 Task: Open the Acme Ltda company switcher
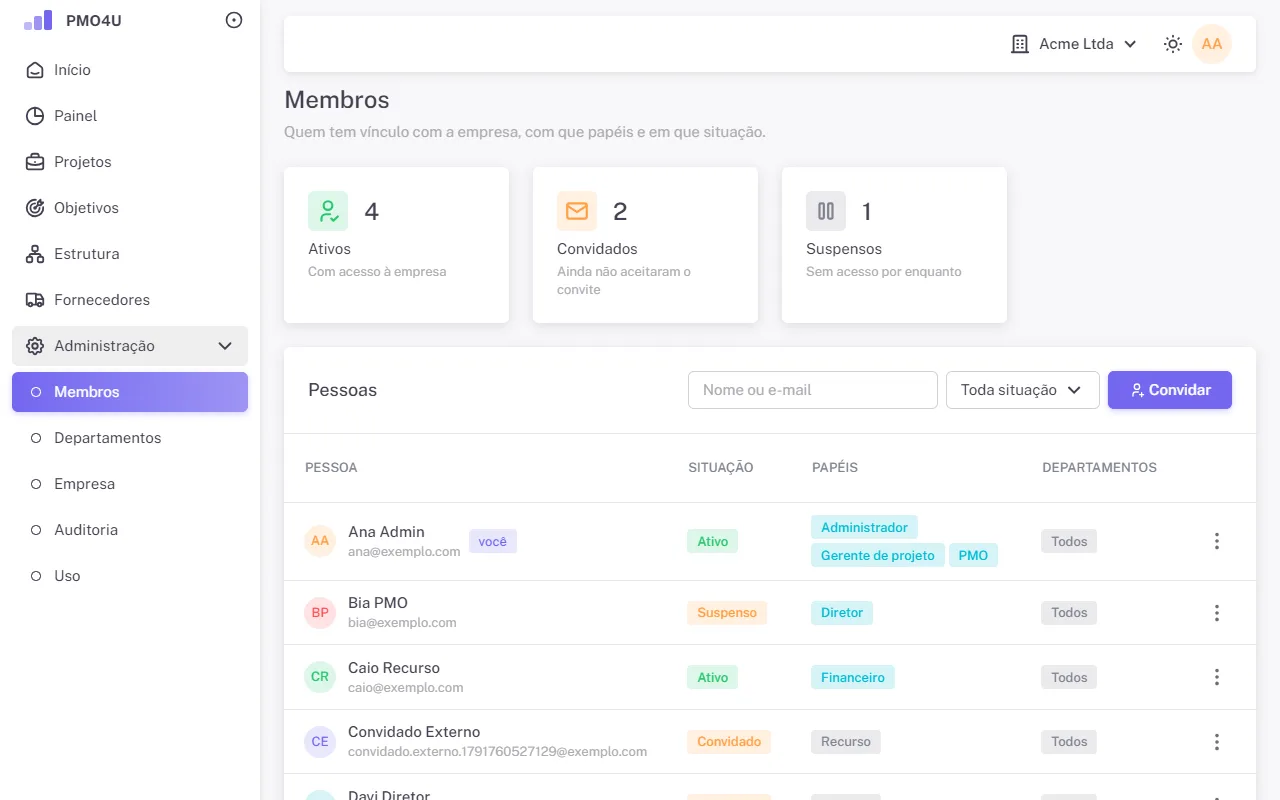[x=1074, y=44]
